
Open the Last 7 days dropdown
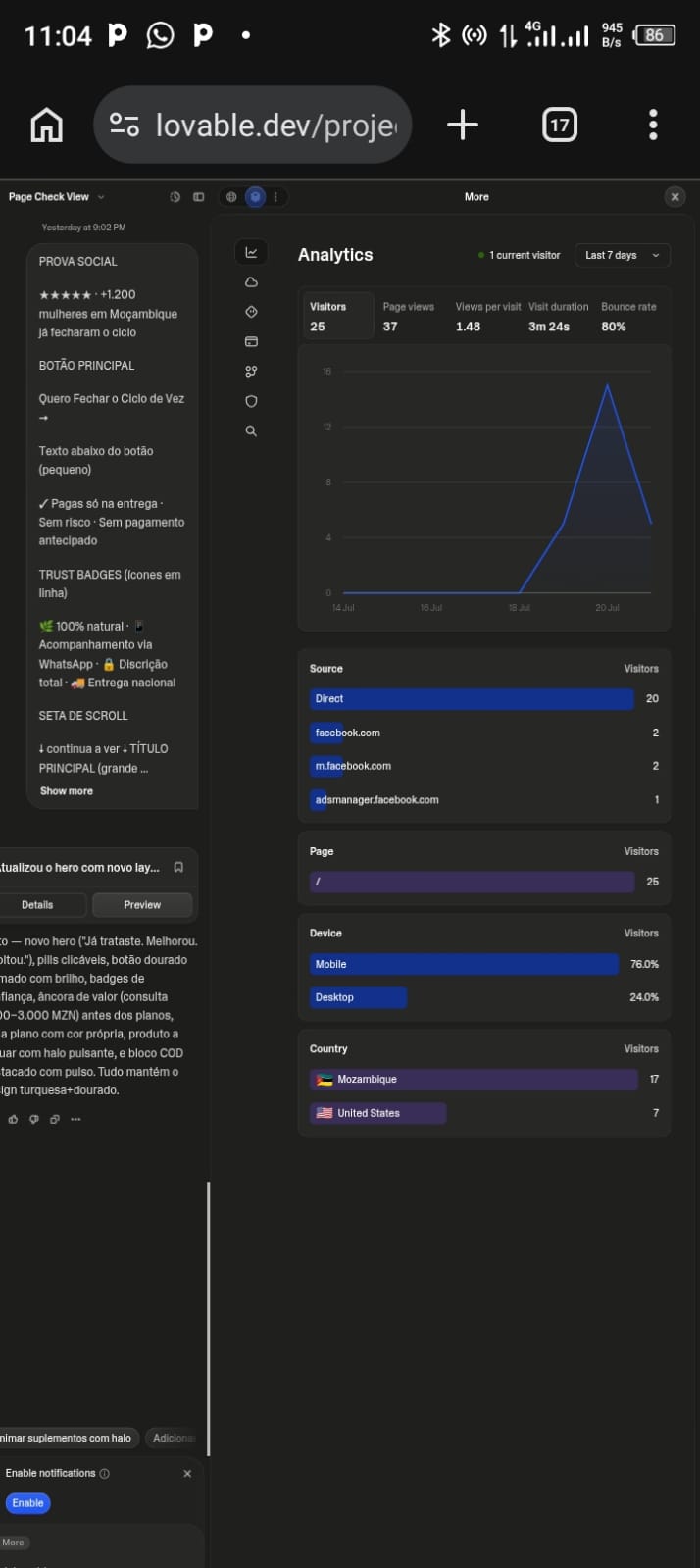click(x=623, y=255)
